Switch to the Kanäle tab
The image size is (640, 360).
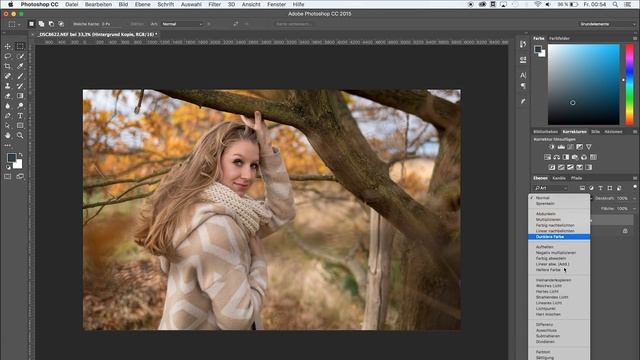[559, 178]
